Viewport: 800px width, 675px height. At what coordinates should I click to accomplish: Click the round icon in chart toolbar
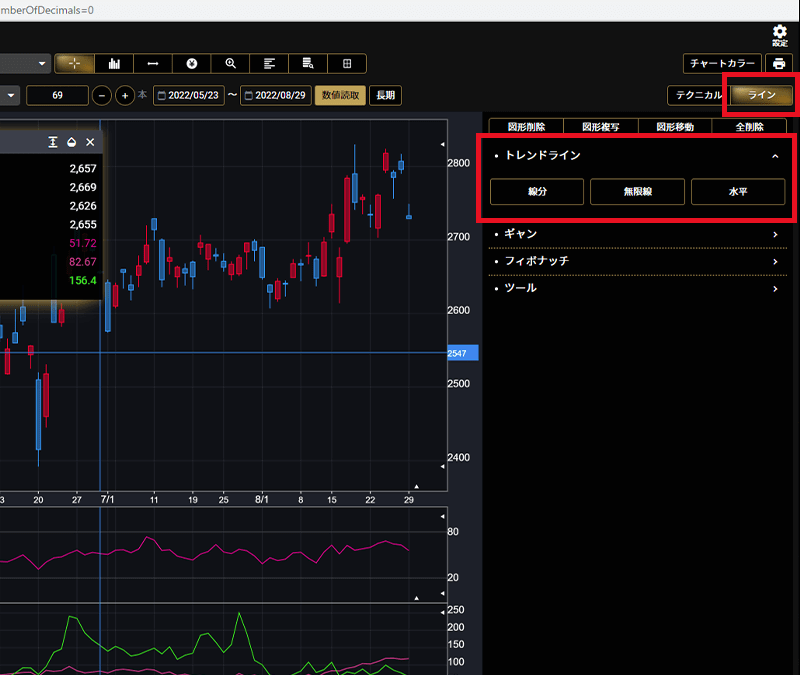192,64
